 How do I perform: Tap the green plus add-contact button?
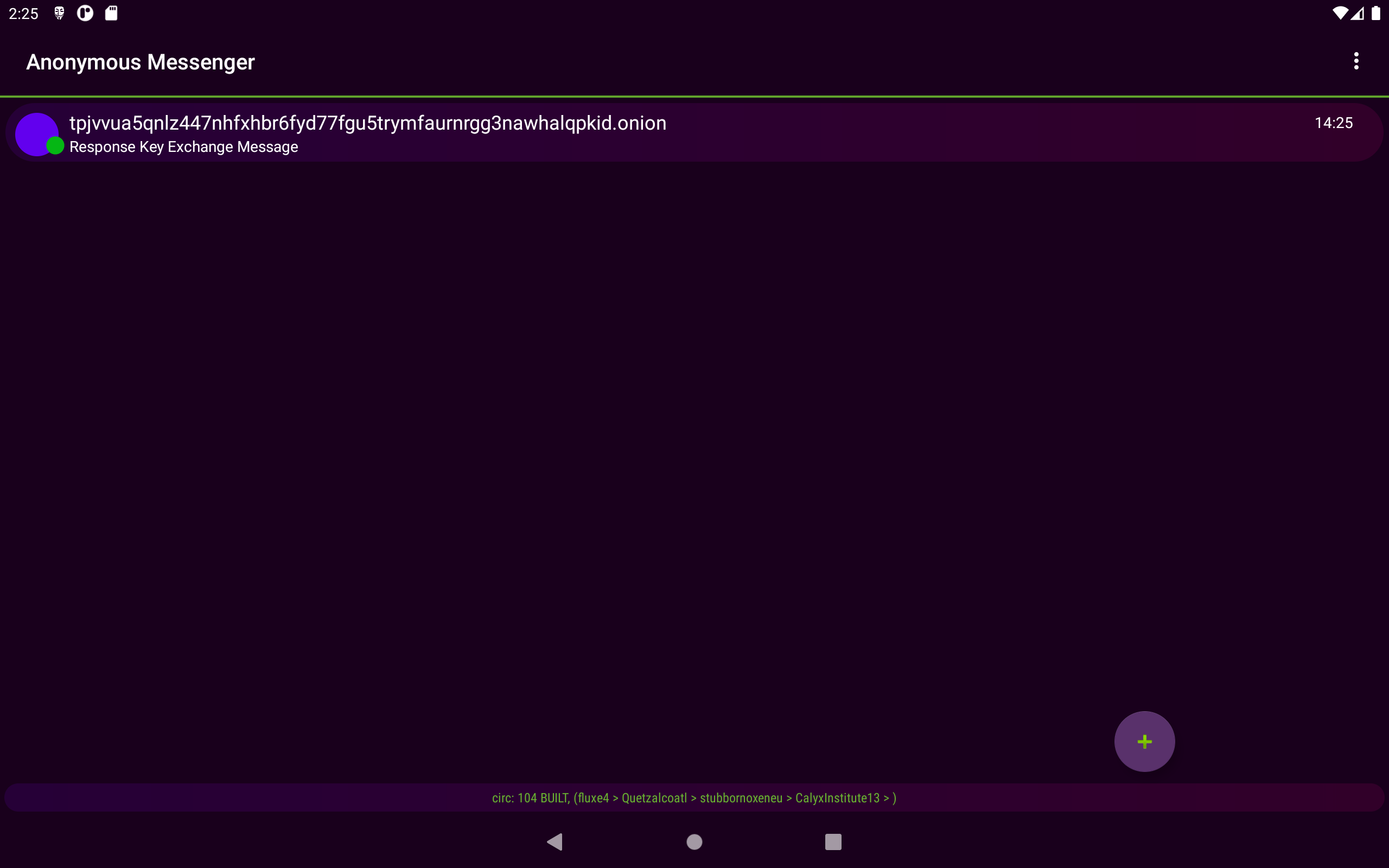(1144, 741)
